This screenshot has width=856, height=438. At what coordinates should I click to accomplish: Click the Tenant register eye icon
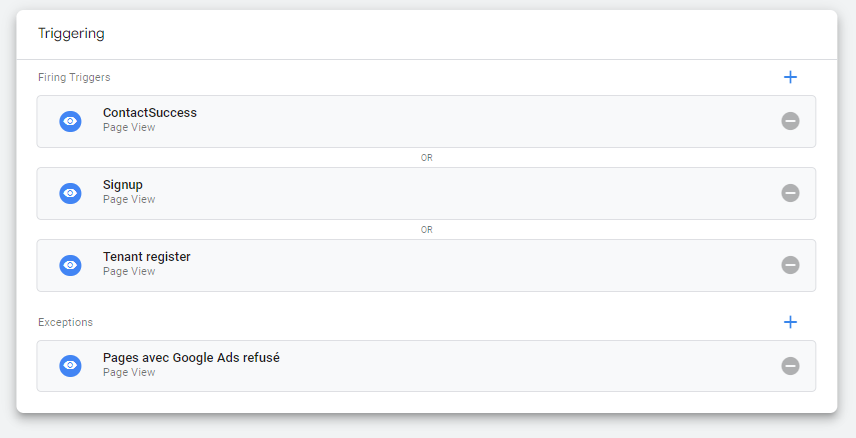coord(70,265)
